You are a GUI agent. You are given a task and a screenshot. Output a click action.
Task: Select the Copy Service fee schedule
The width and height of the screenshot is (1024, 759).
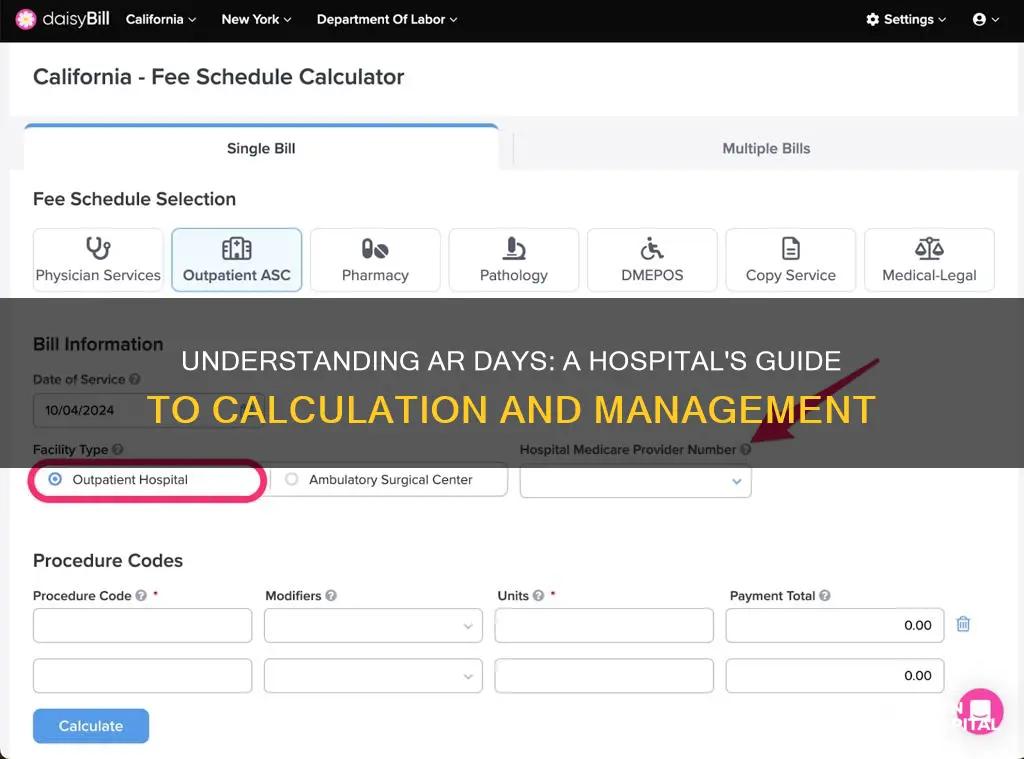click(x=790, y=260)
